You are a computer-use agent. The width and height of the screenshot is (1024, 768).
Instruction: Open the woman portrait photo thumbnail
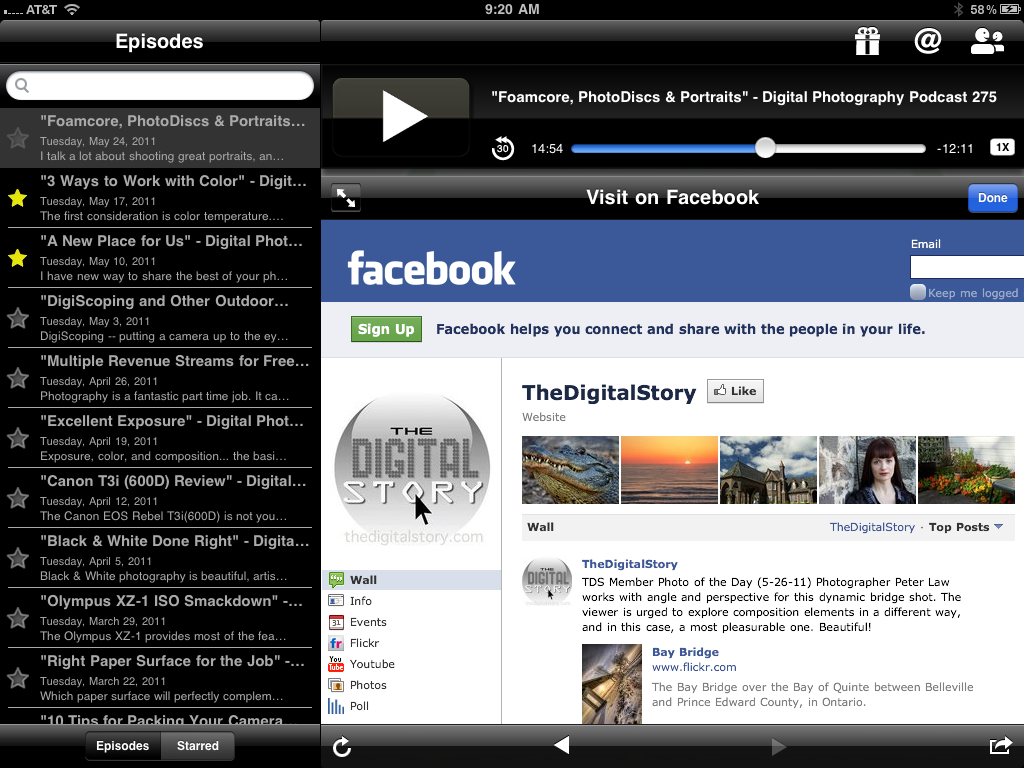(x=867, y=470)
